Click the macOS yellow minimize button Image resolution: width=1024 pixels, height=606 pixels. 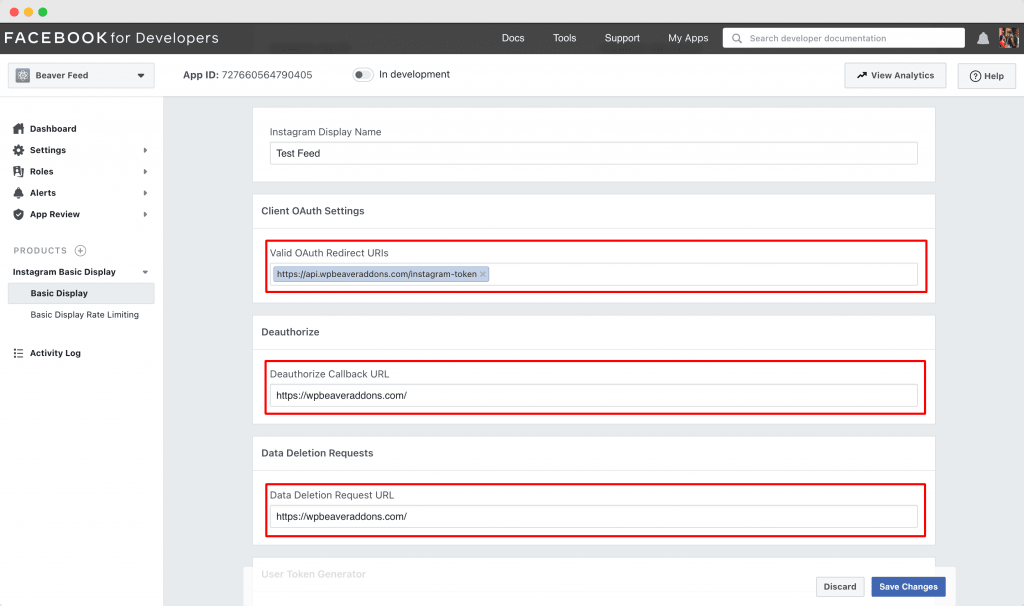tap(28, 12)
